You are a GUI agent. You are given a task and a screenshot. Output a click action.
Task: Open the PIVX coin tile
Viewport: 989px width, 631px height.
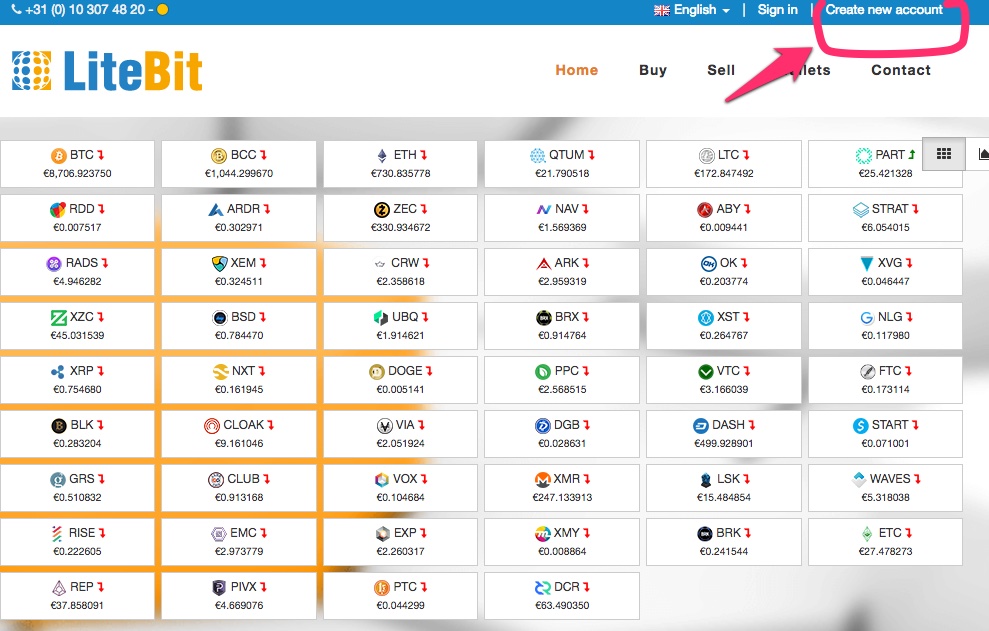pyautogui.click(x=238, y=596)
